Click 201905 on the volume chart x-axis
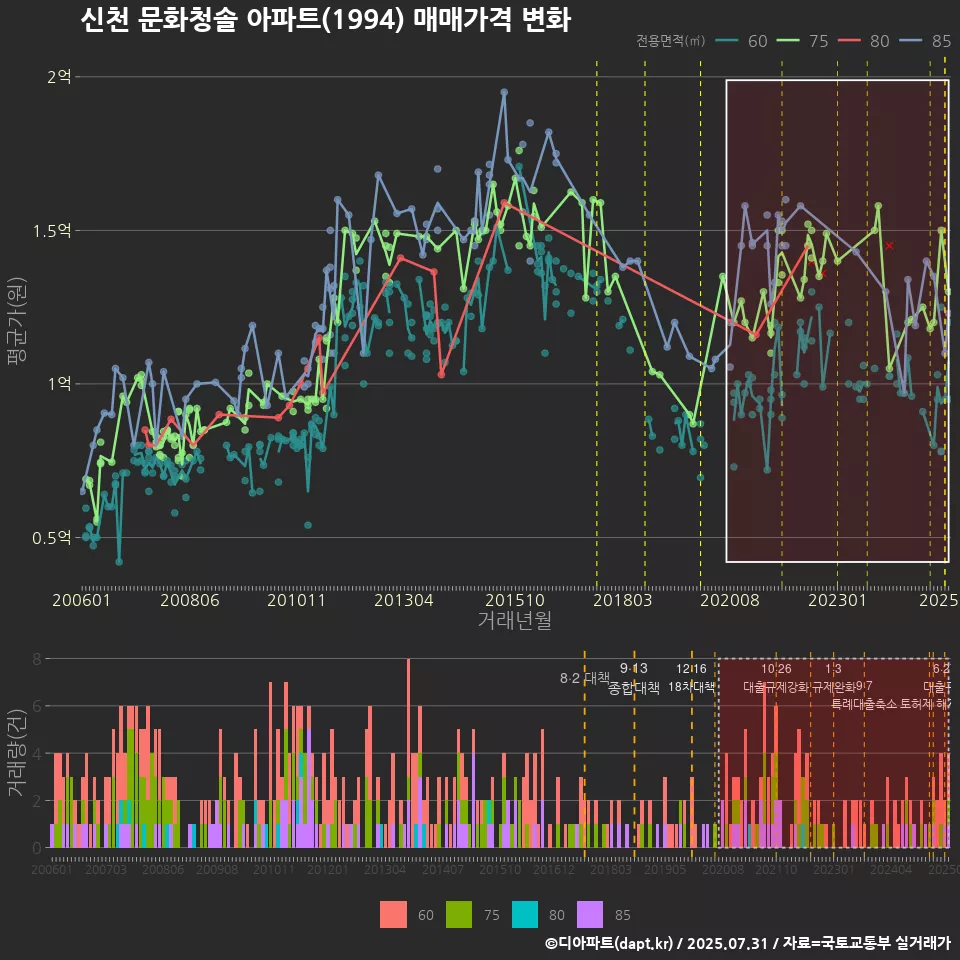 (666, 869)
